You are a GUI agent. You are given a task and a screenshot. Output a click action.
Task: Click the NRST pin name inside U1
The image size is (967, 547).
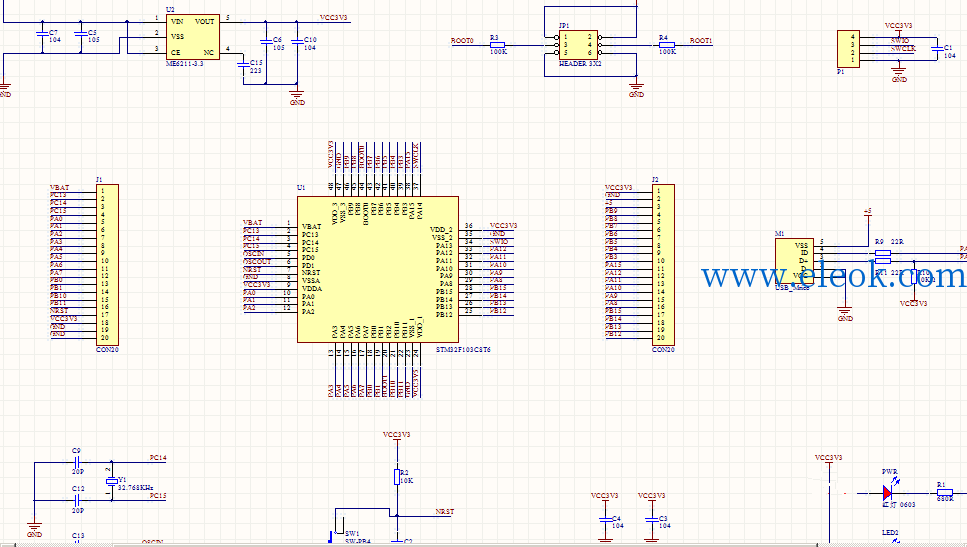(311, 273)
